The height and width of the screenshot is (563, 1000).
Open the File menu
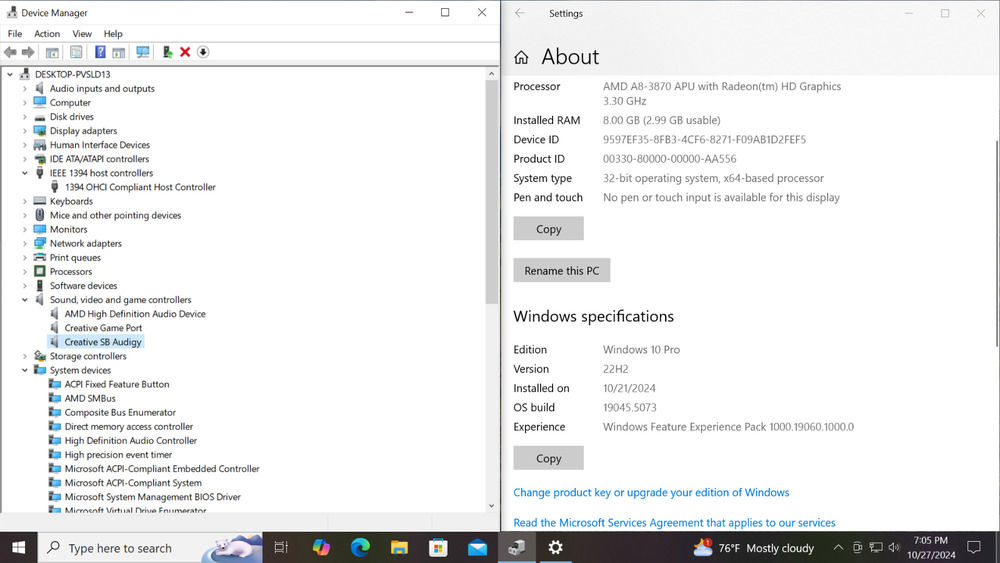click(15, 34)
